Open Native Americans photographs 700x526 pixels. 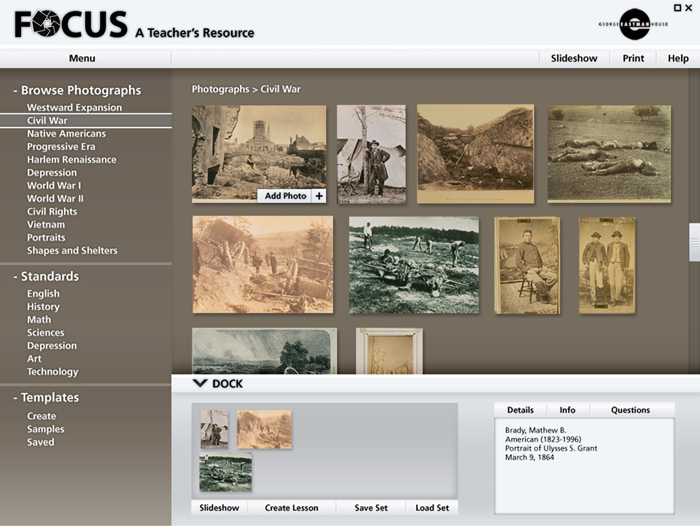(x=67, y=134)
